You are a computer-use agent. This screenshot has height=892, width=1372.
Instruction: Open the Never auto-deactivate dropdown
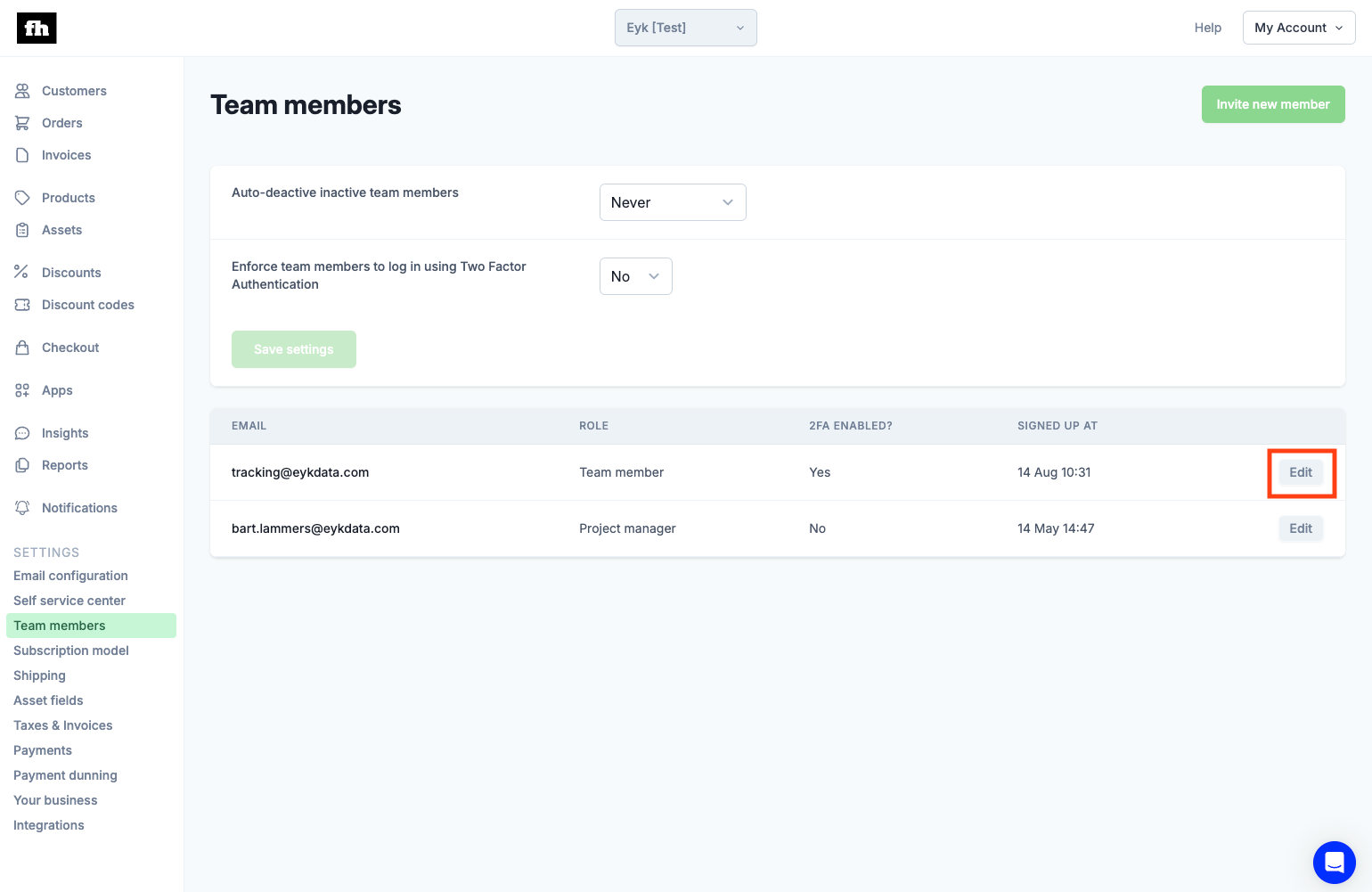pyautogui.click(x=673, y=202)
